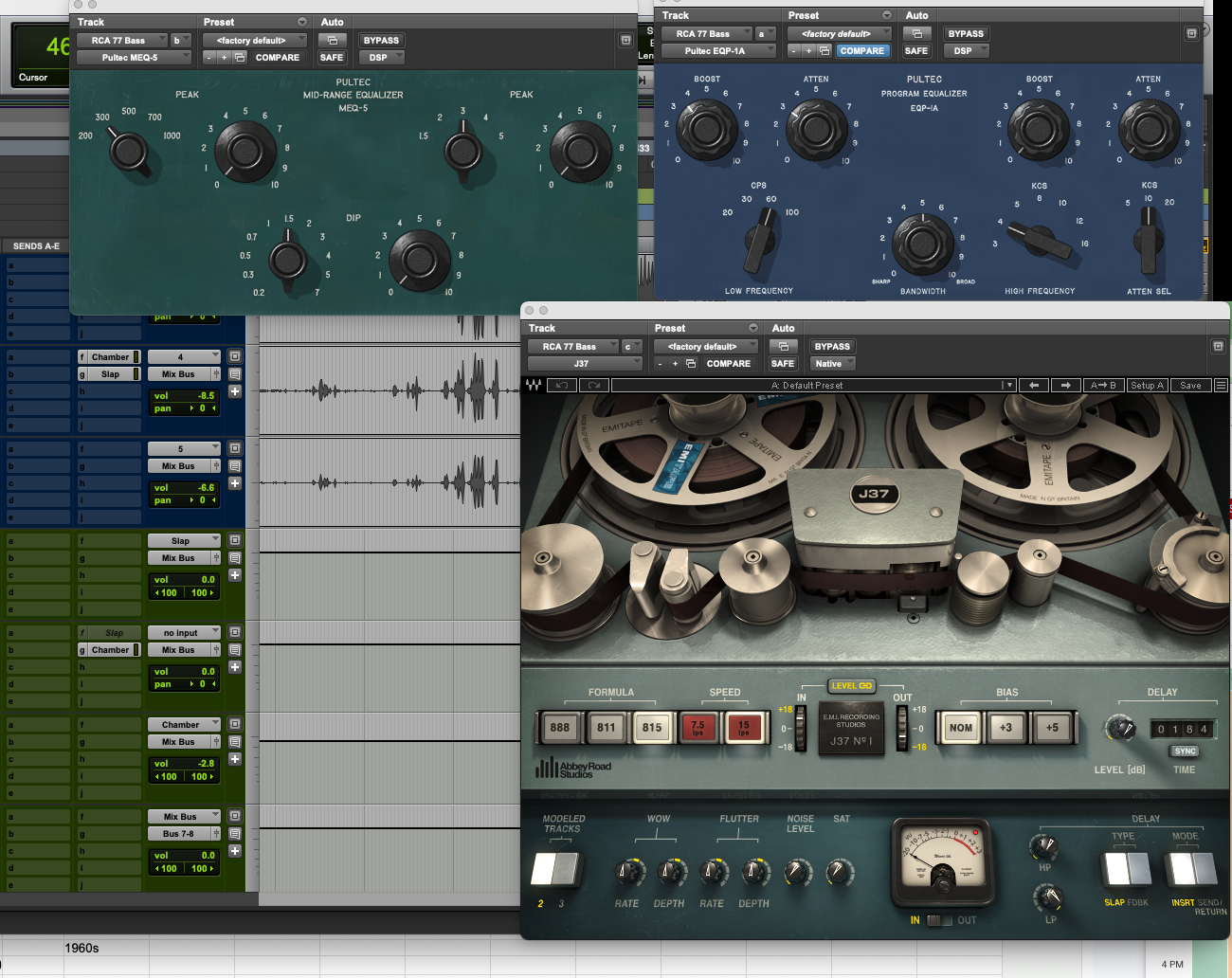Click the J37 output level slider
The image size is (1232, 978).
900,728
